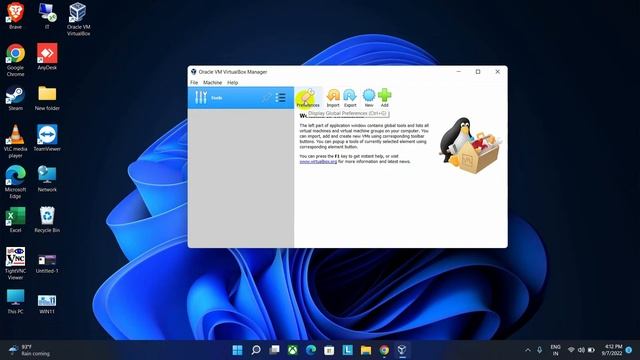Select the Steam desktop shortcut

(x=16, y=98)
